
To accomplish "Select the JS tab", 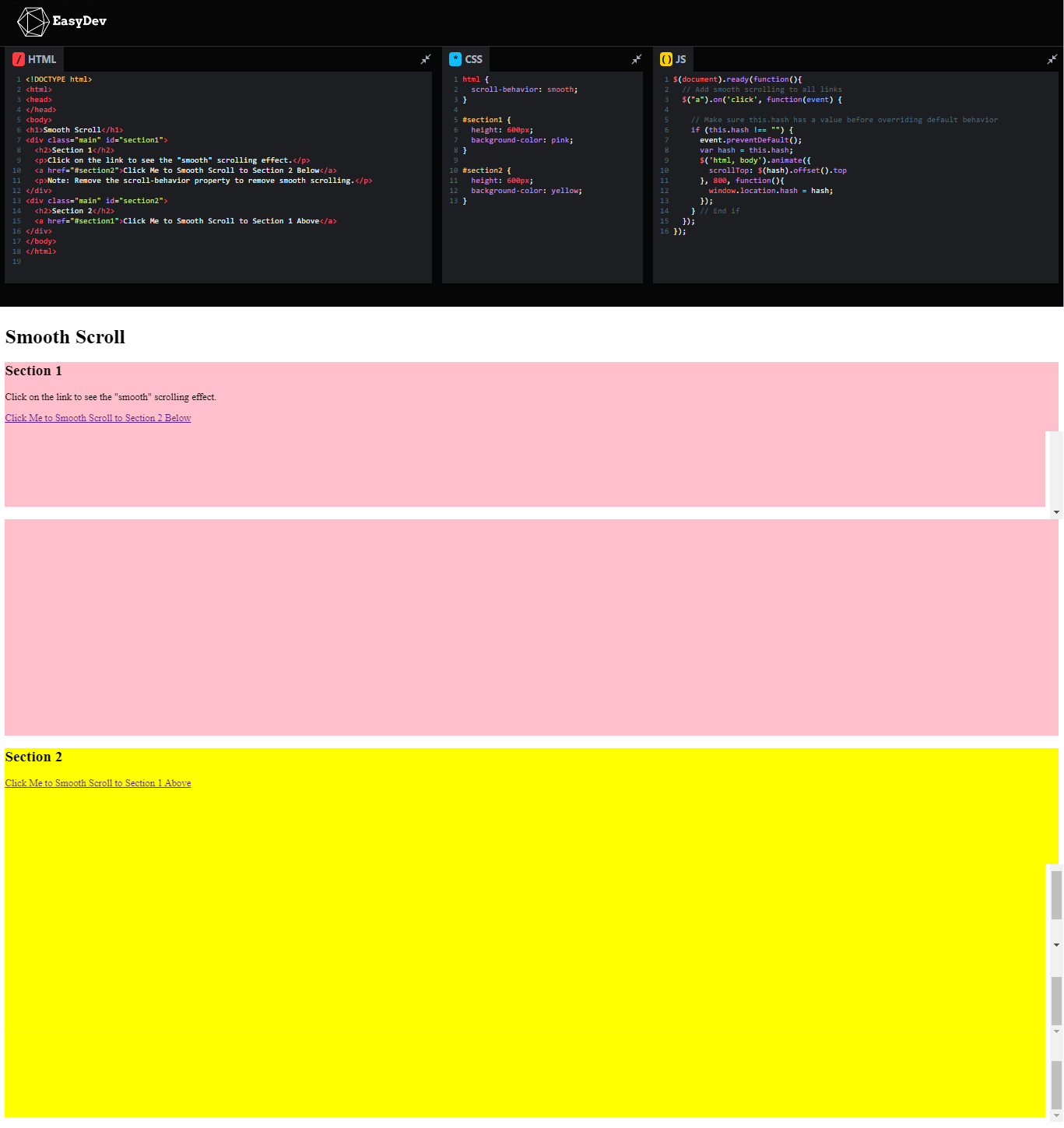I will (x=680, y=58).
